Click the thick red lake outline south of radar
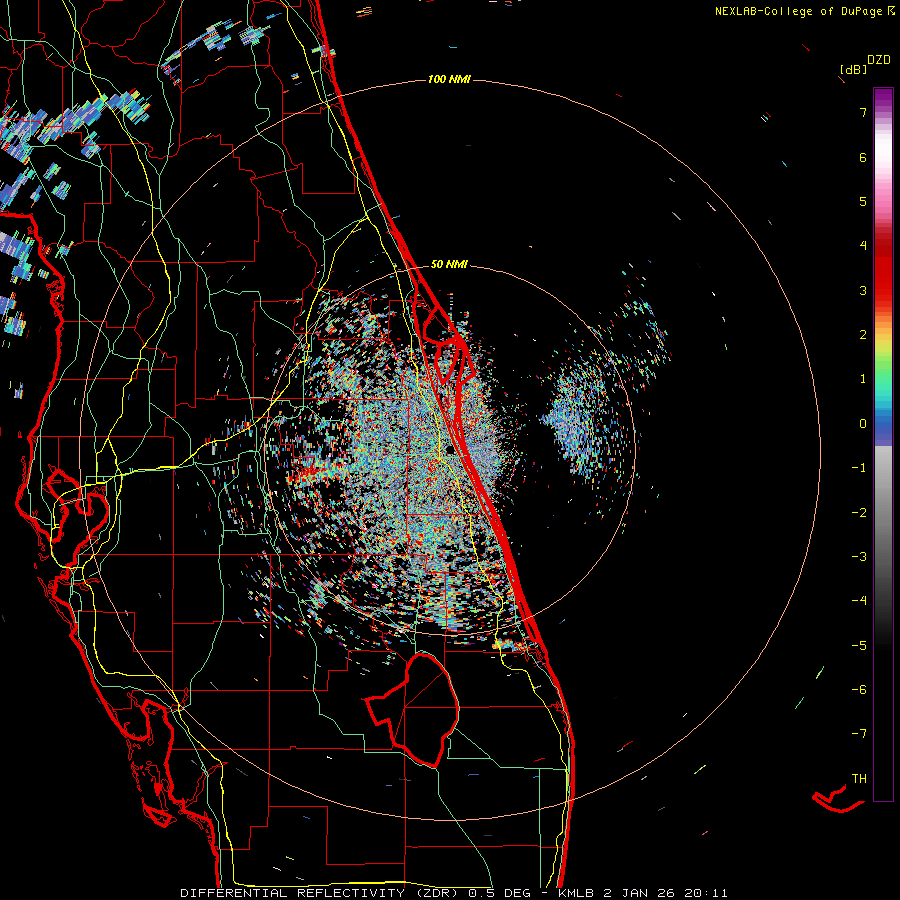 412,709
